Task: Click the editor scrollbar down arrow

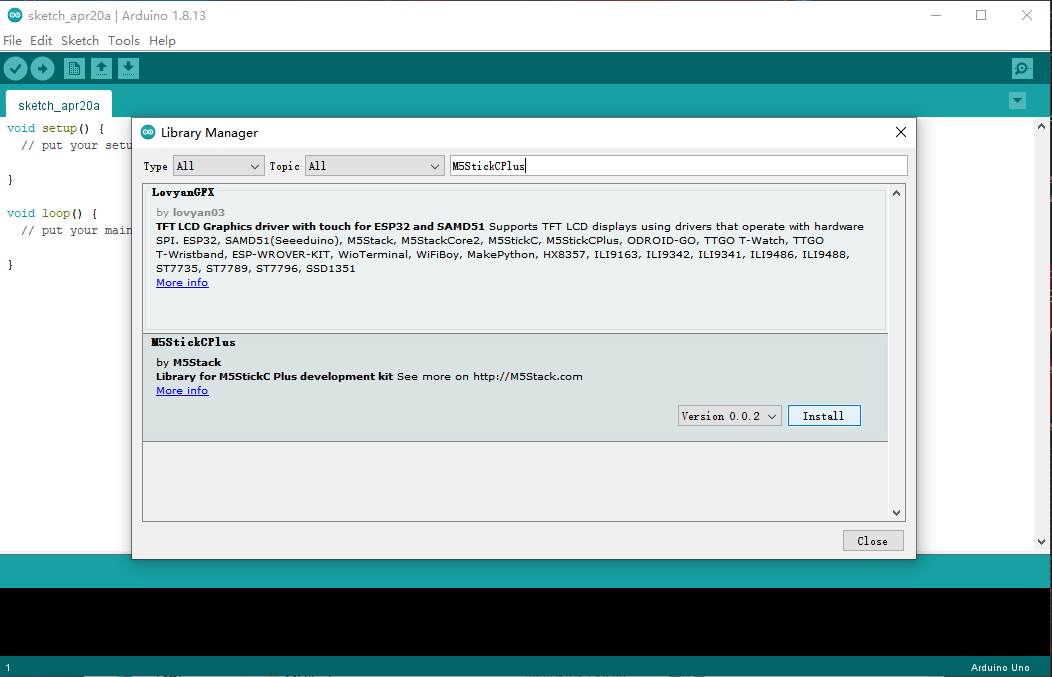Action: 1041,541
